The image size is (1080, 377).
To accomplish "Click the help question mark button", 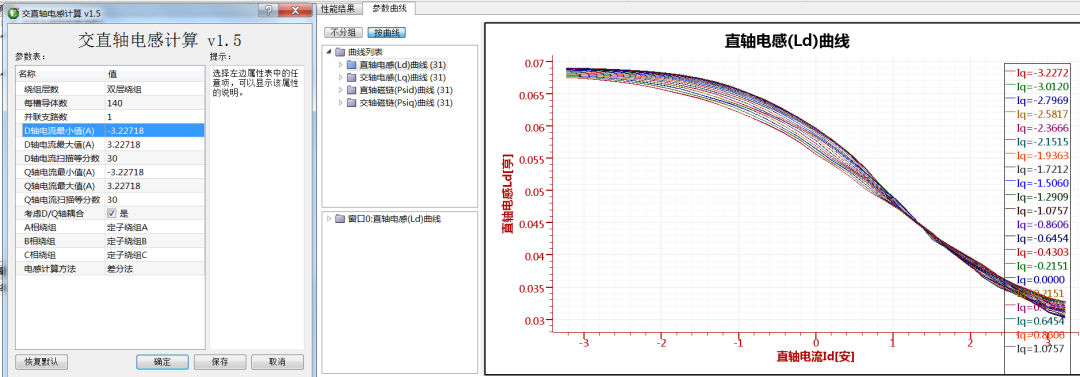I will (x=268, y=9).
